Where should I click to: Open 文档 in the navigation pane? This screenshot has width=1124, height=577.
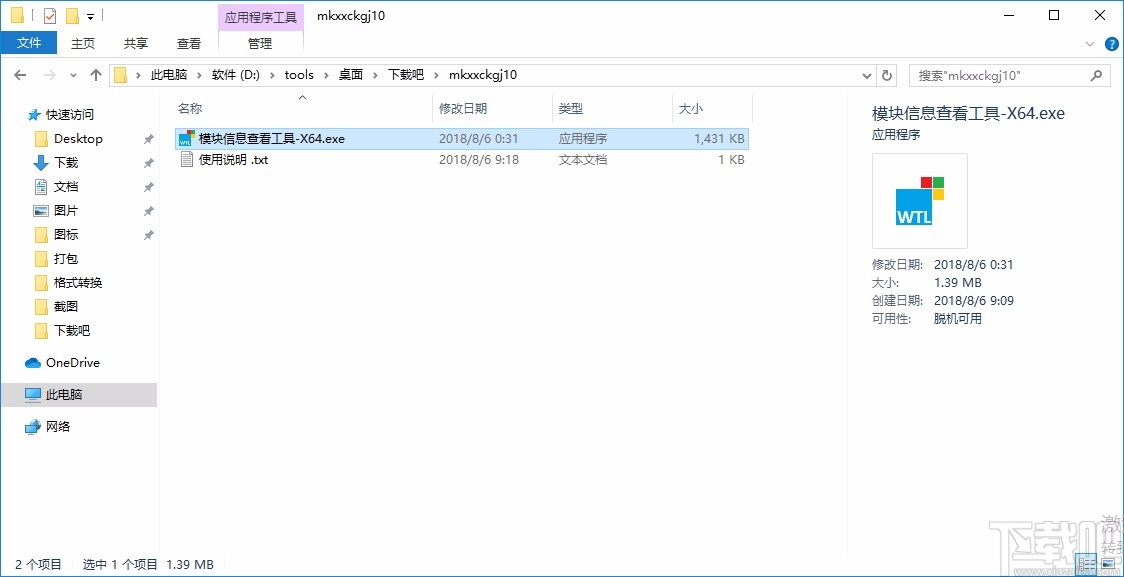click(66, 186)
